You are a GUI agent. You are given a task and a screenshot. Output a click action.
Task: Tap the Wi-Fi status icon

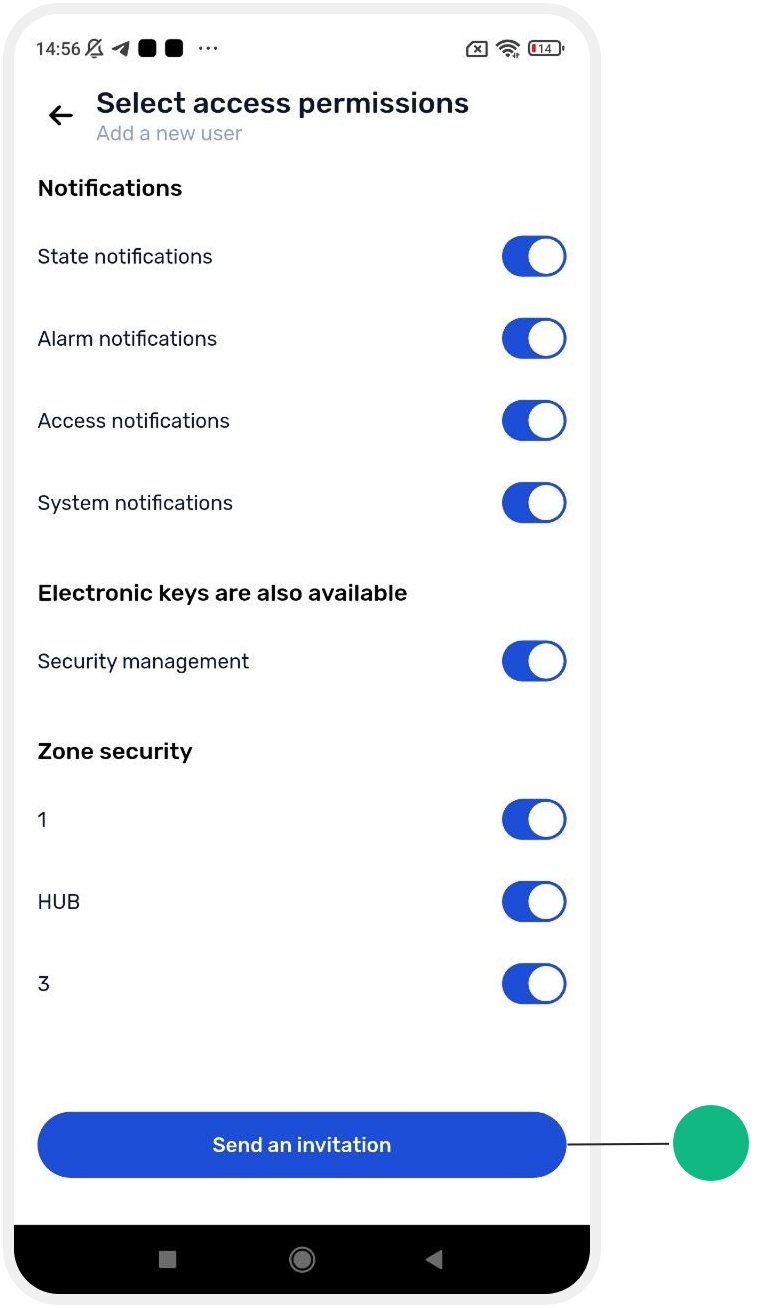click(x=508, y=48)
